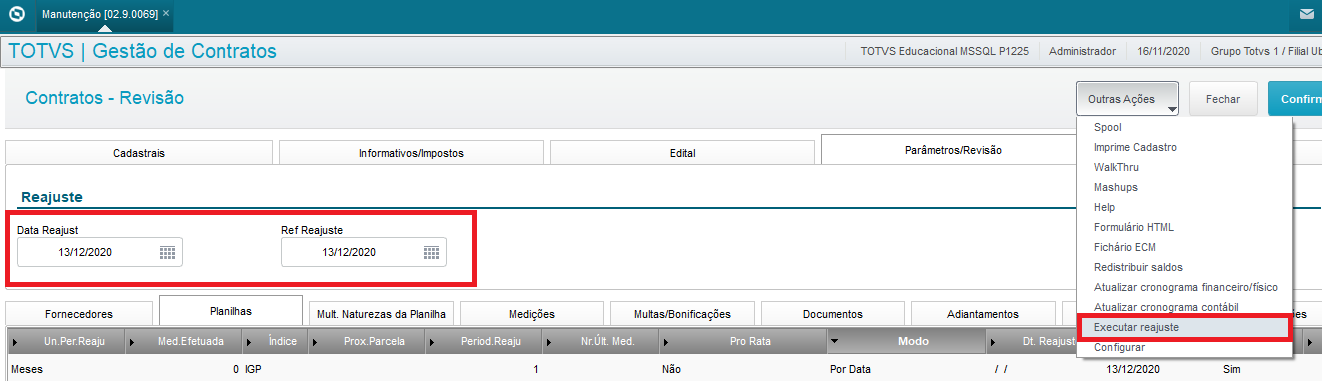Sort by Un.Per.Reaju column header
1322x381 pixels.
click(67, 342)
